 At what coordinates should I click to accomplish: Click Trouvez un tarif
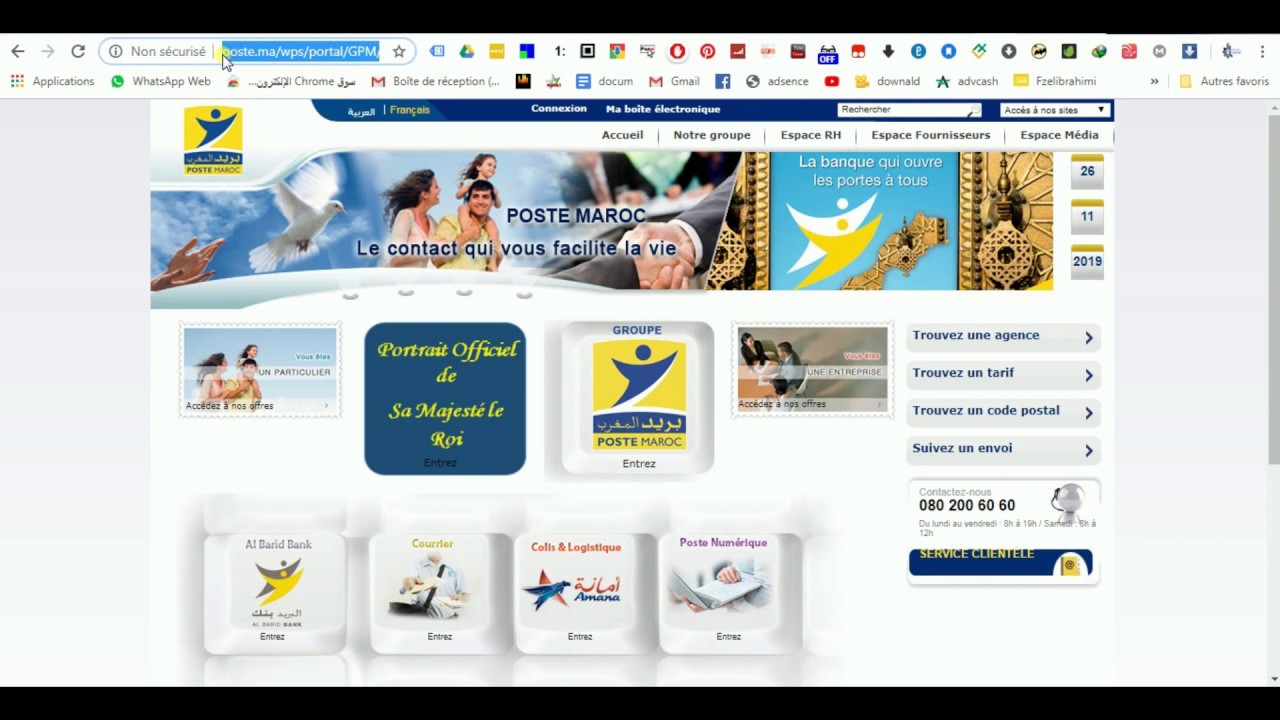point(1003,374)
